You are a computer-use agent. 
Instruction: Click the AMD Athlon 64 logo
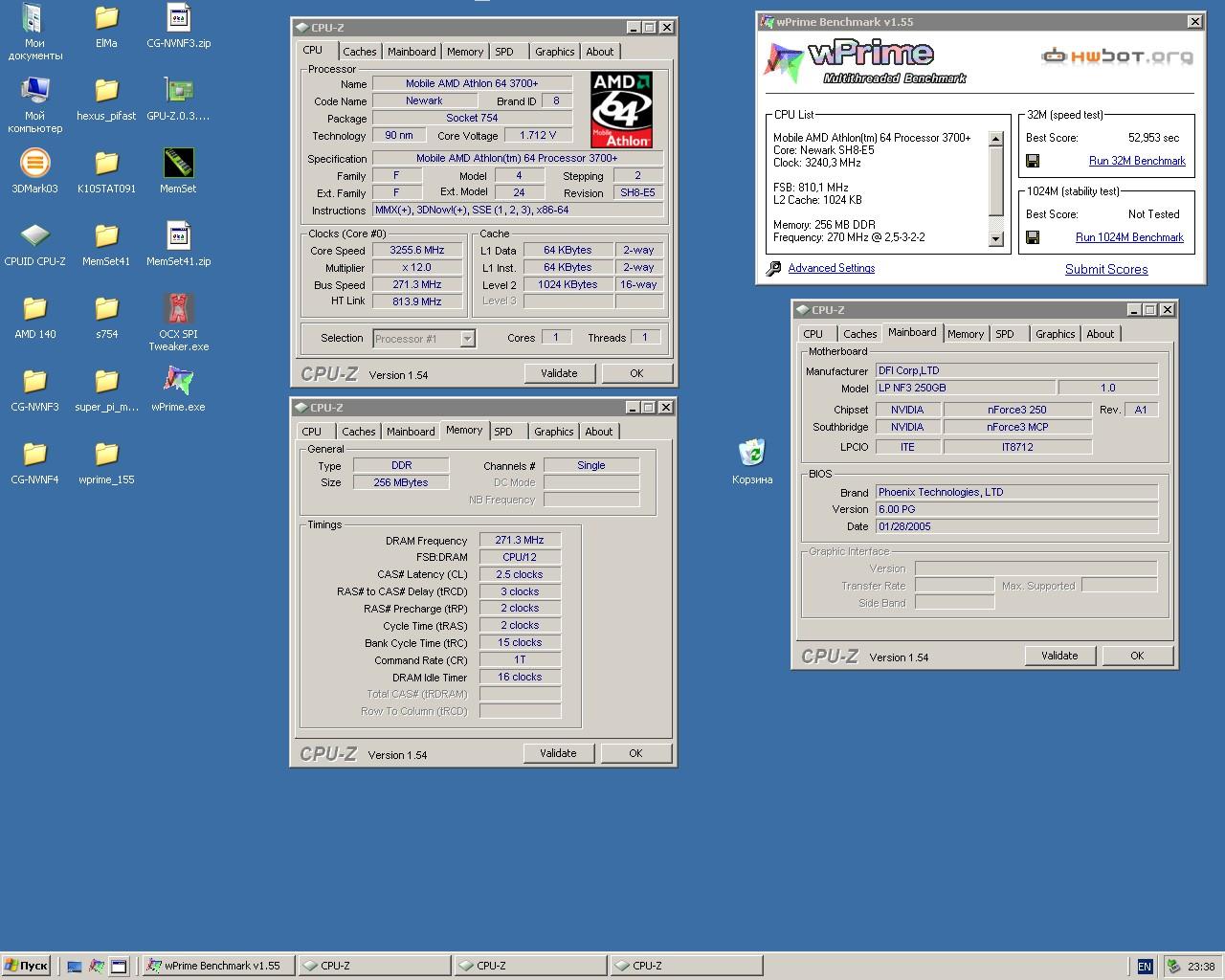(621, 109)
